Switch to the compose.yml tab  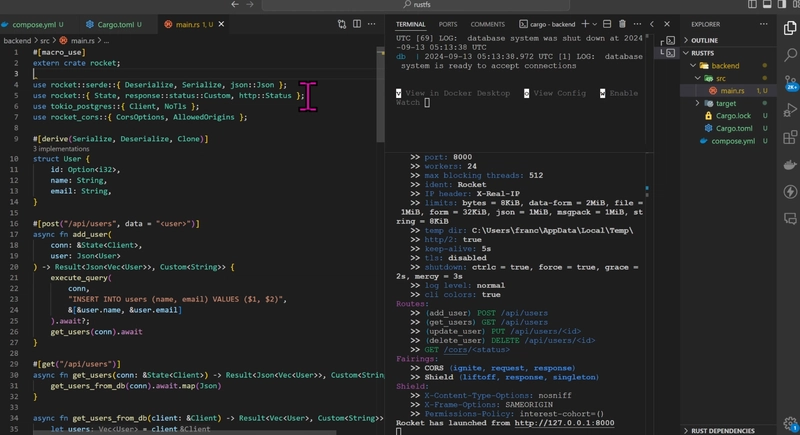tap(37, 24)
